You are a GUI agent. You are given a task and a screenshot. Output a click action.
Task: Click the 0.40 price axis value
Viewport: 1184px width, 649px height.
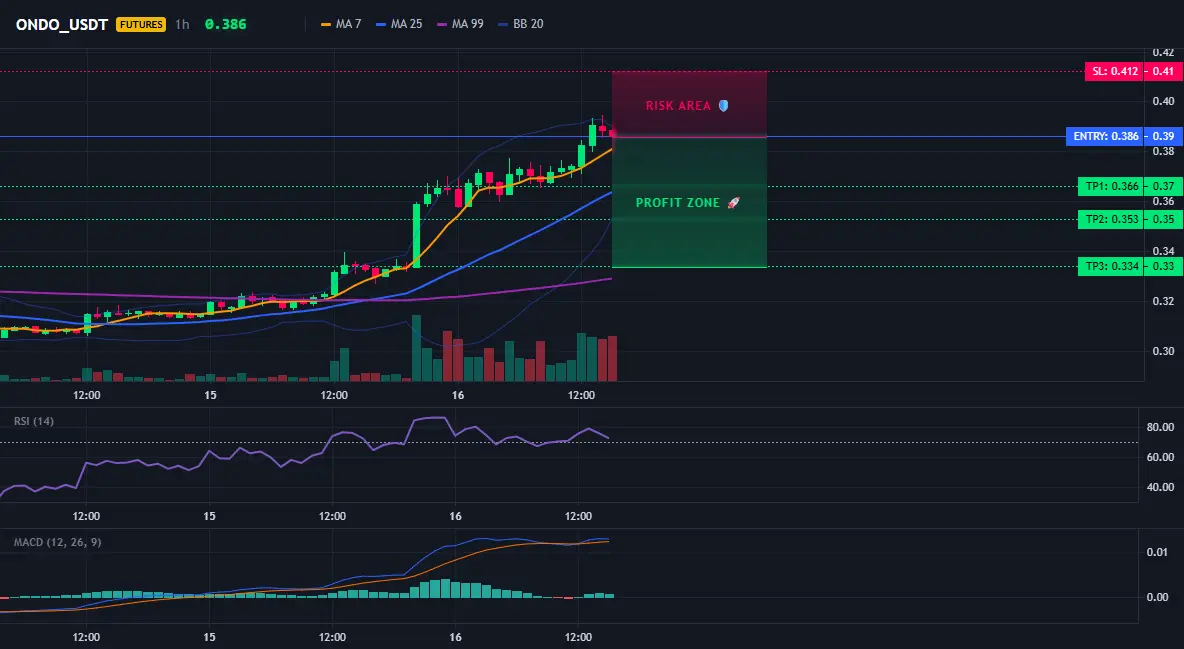[x=1164, y=101]
